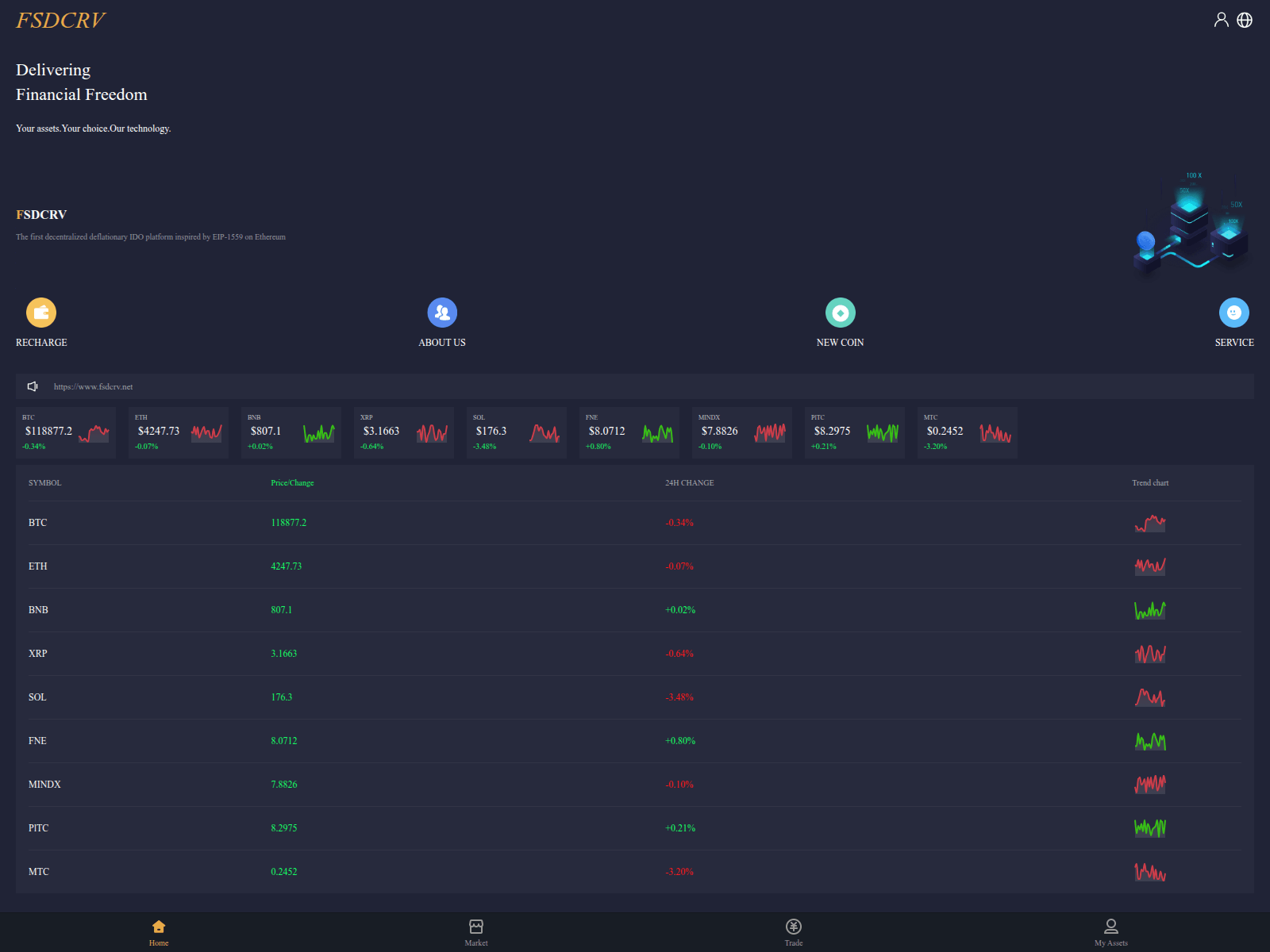The image size is (1270, 952).
Task: Click the announcement speaker icon
Action: coord(33,386)
